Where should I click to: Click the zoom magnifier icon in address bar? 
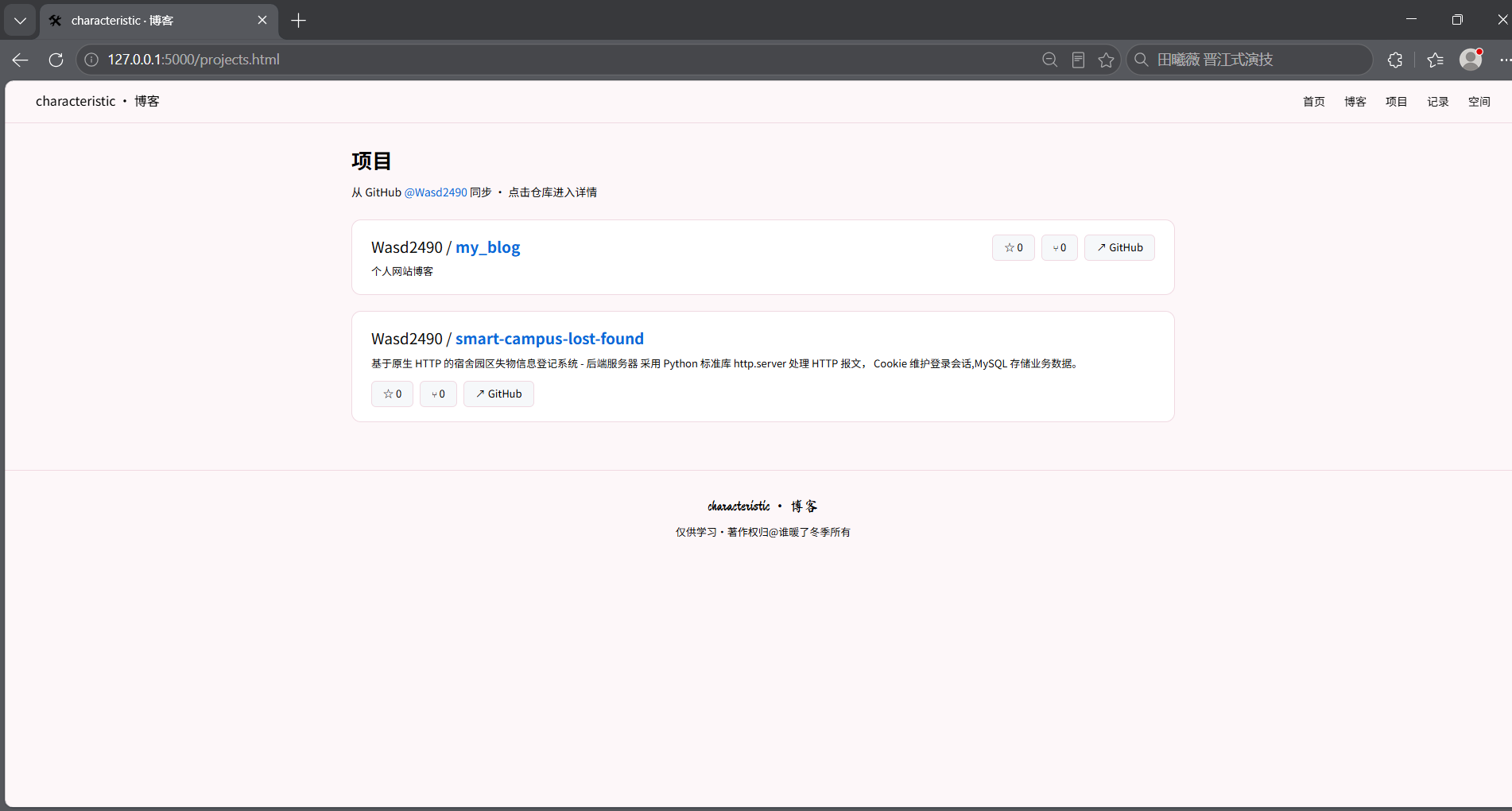pos(1049,60)
